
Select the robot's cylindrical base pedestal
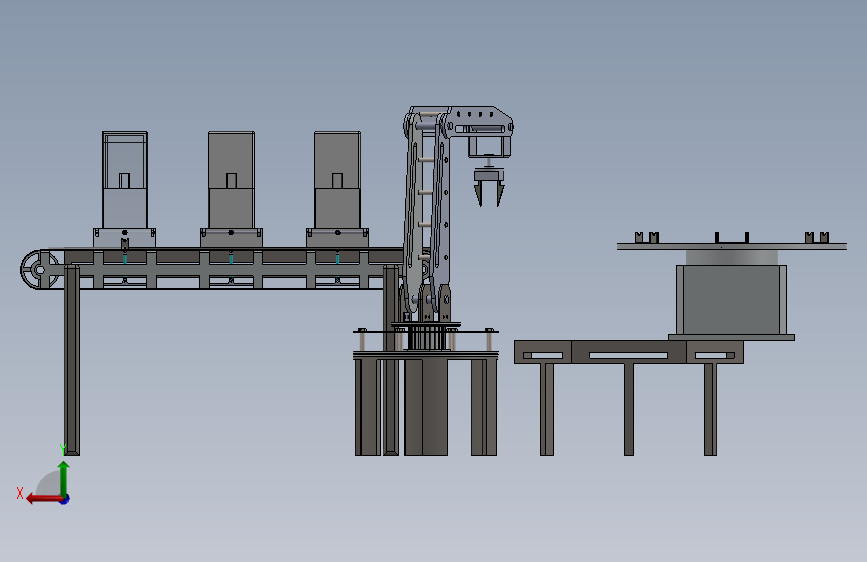pos(426,407)
